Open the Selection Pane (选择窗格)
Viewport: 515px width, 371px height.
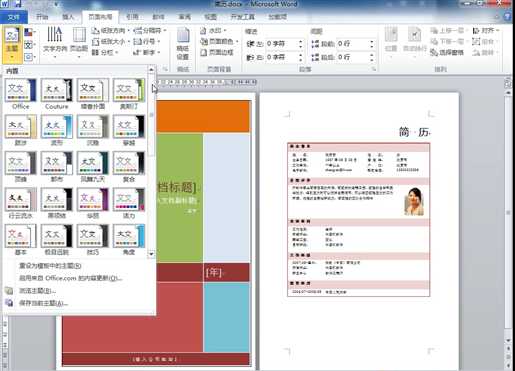tap(447, 52)
